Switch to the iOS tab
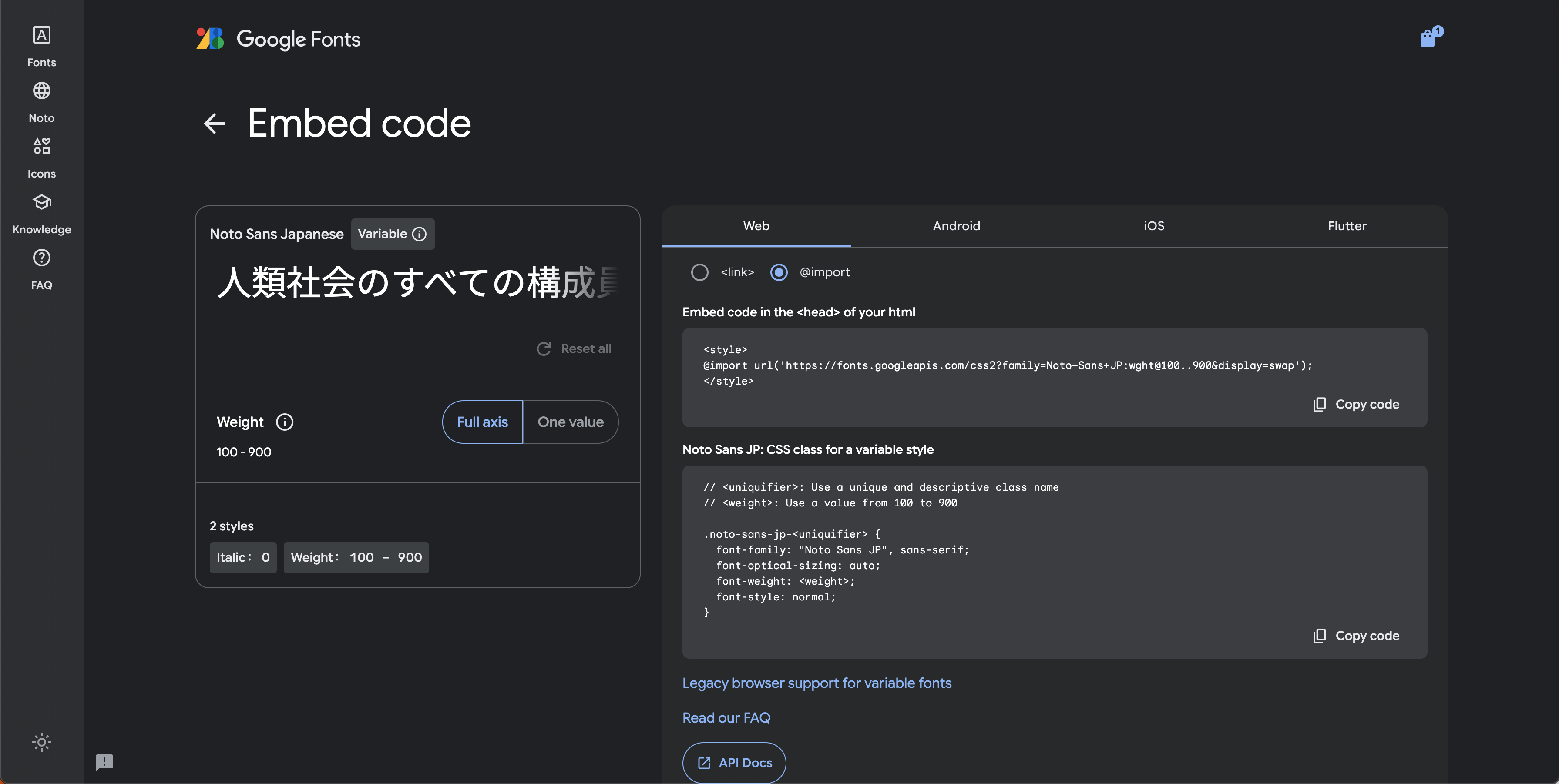 click(x=1153, y=226)
